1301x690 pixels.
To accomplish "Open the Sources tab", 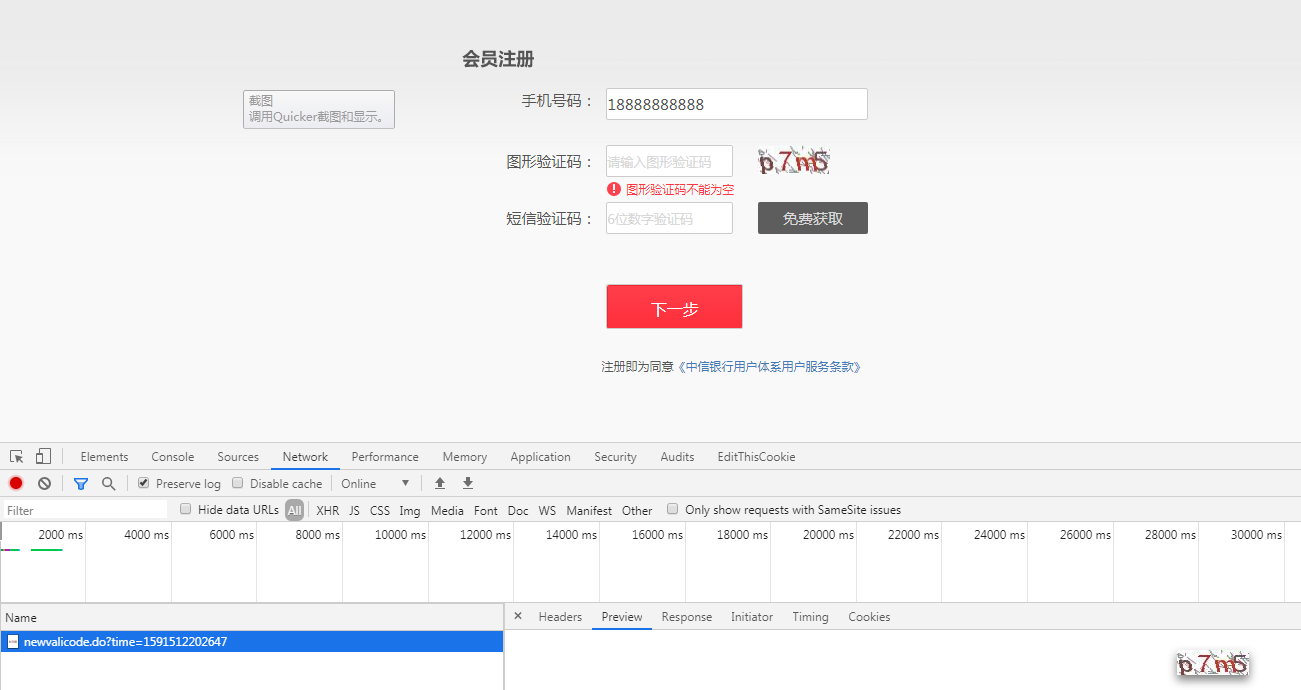I will [238, 457].
